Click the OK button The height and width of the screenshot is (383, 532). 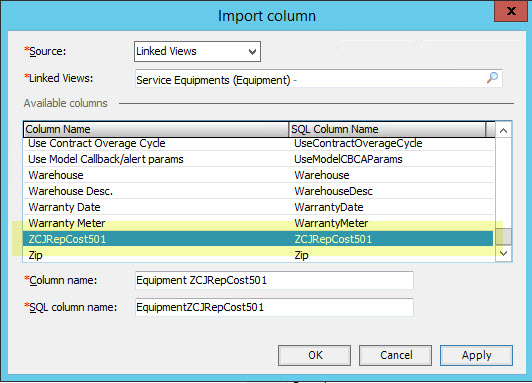point(315,355)
